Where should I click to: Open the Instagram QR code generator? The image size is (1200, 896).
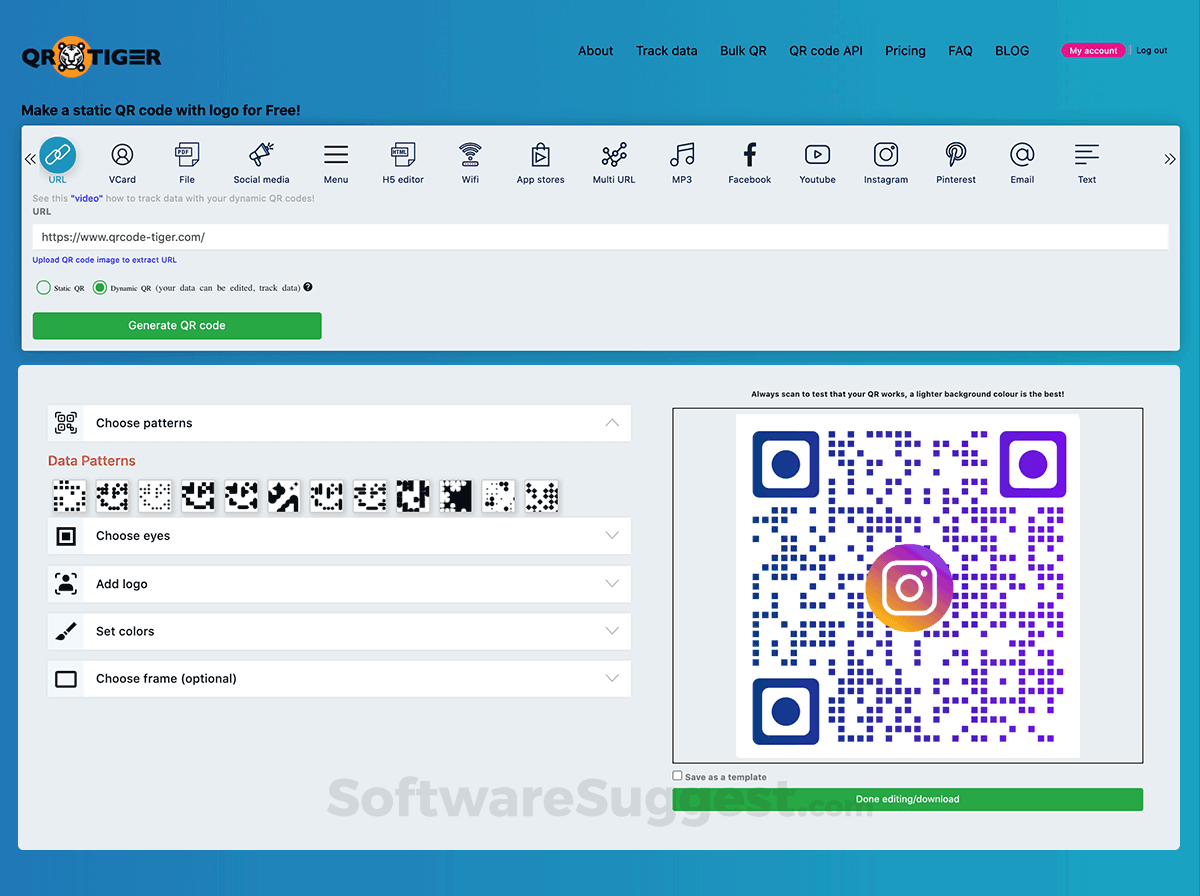click(885, 162)
